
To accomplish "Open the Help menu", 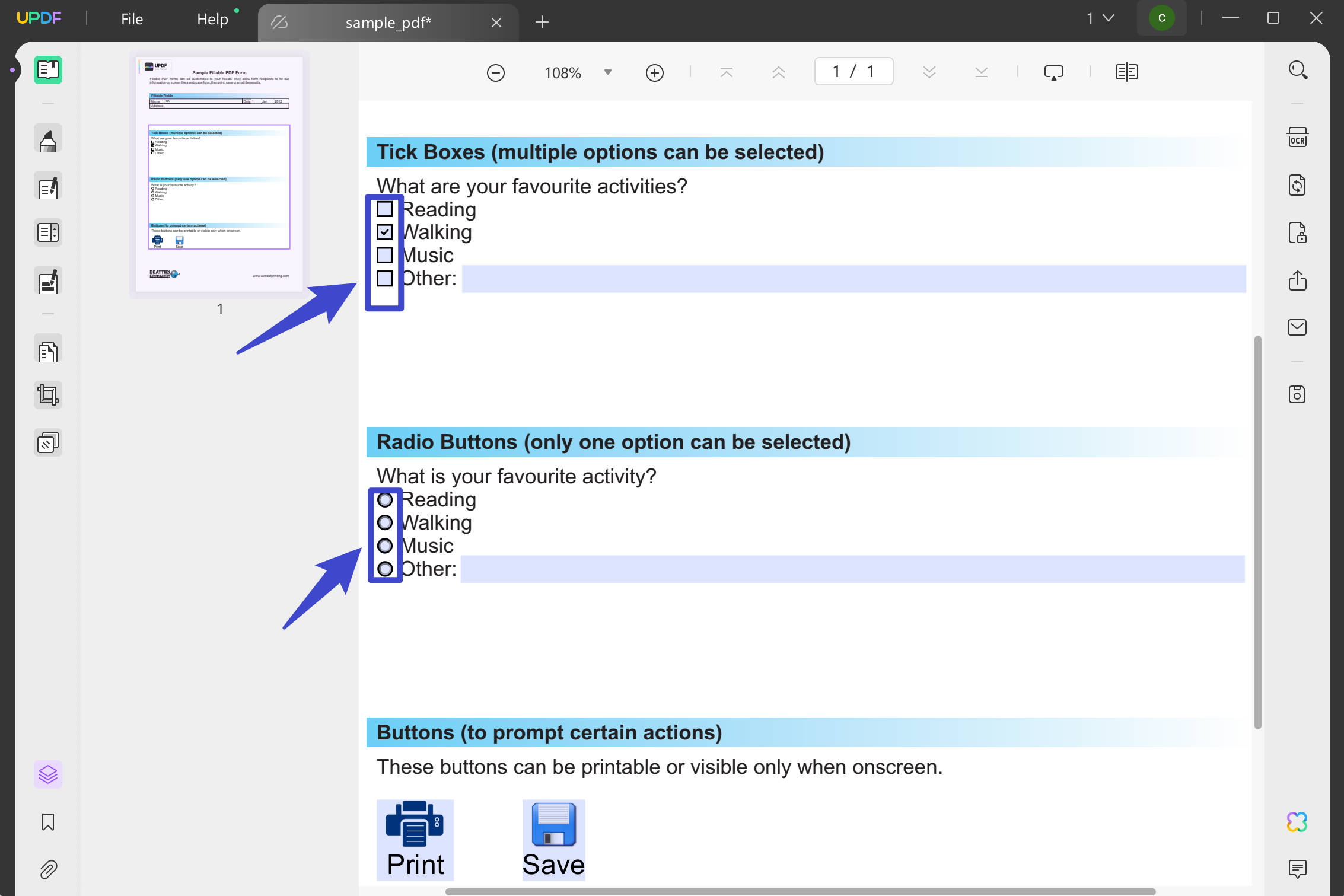I will pyautogui.click(x=212, y=19).
